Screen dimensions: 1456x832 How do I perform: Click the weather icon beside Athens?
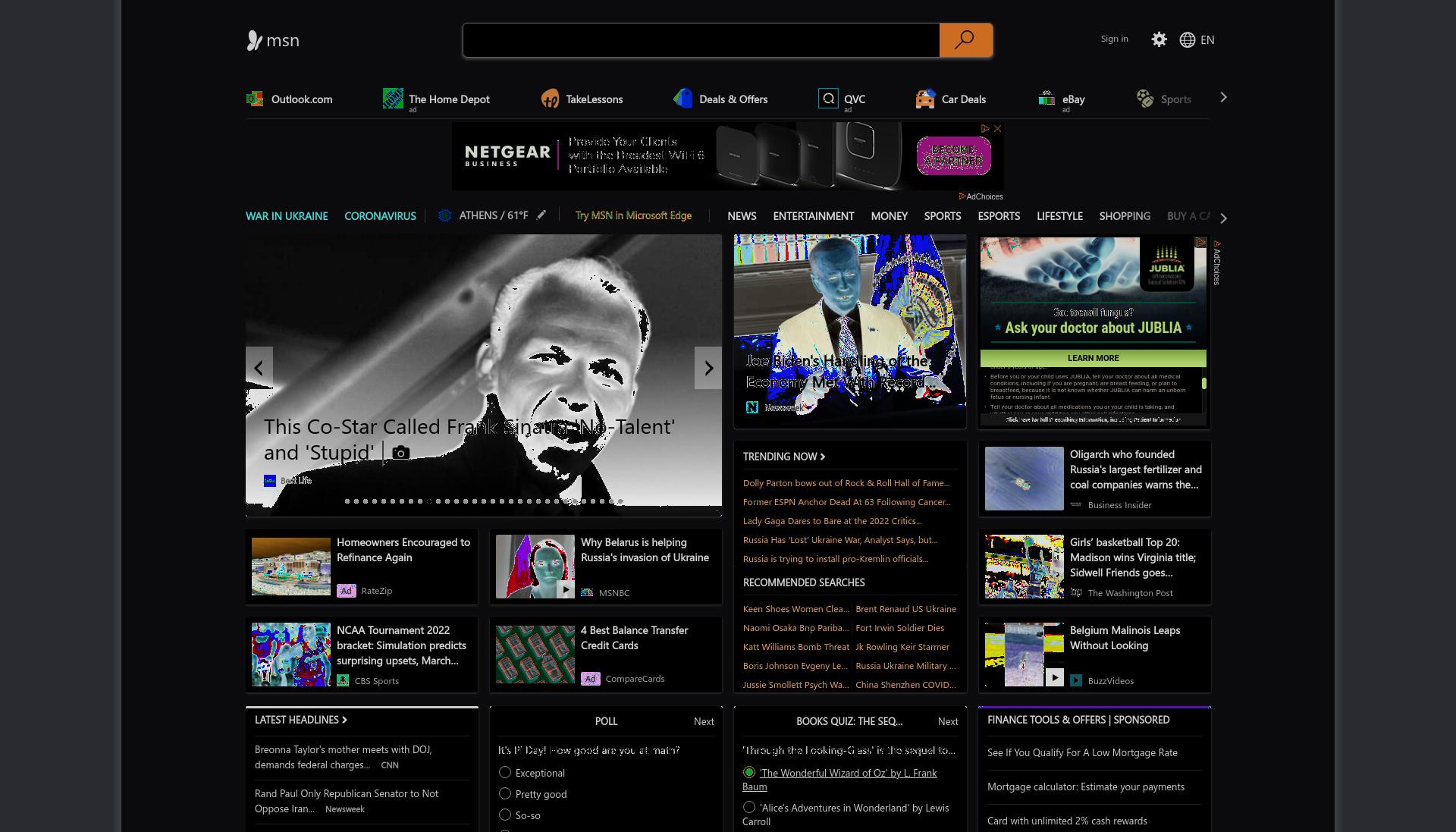tap(445, 215)
